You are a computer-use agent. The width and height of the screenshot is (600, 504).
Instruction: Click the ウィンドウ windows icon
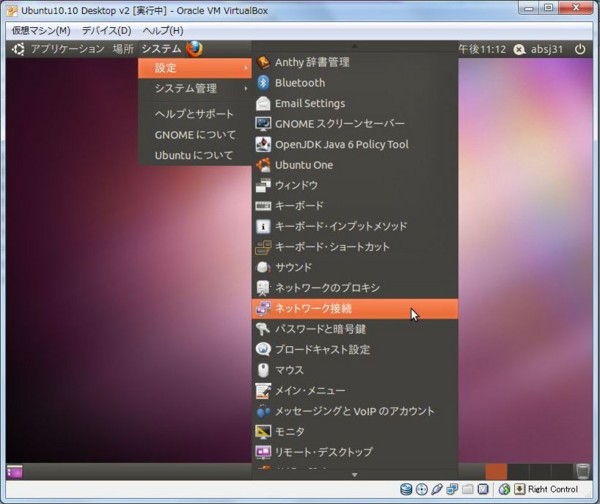pyautogui.click(x=263, y=185)
